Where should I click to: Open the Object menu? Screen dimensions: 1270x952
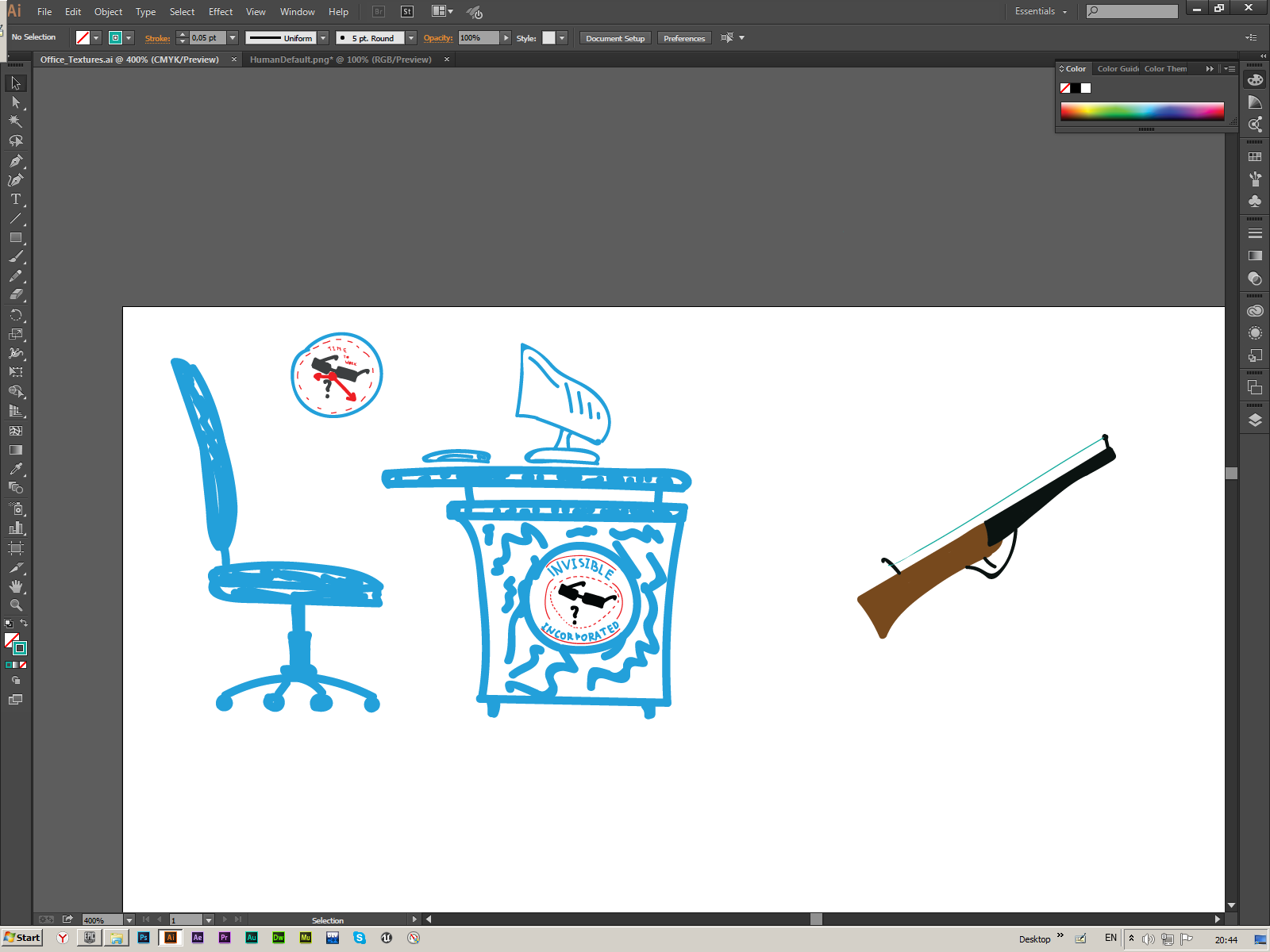[108, 12]
